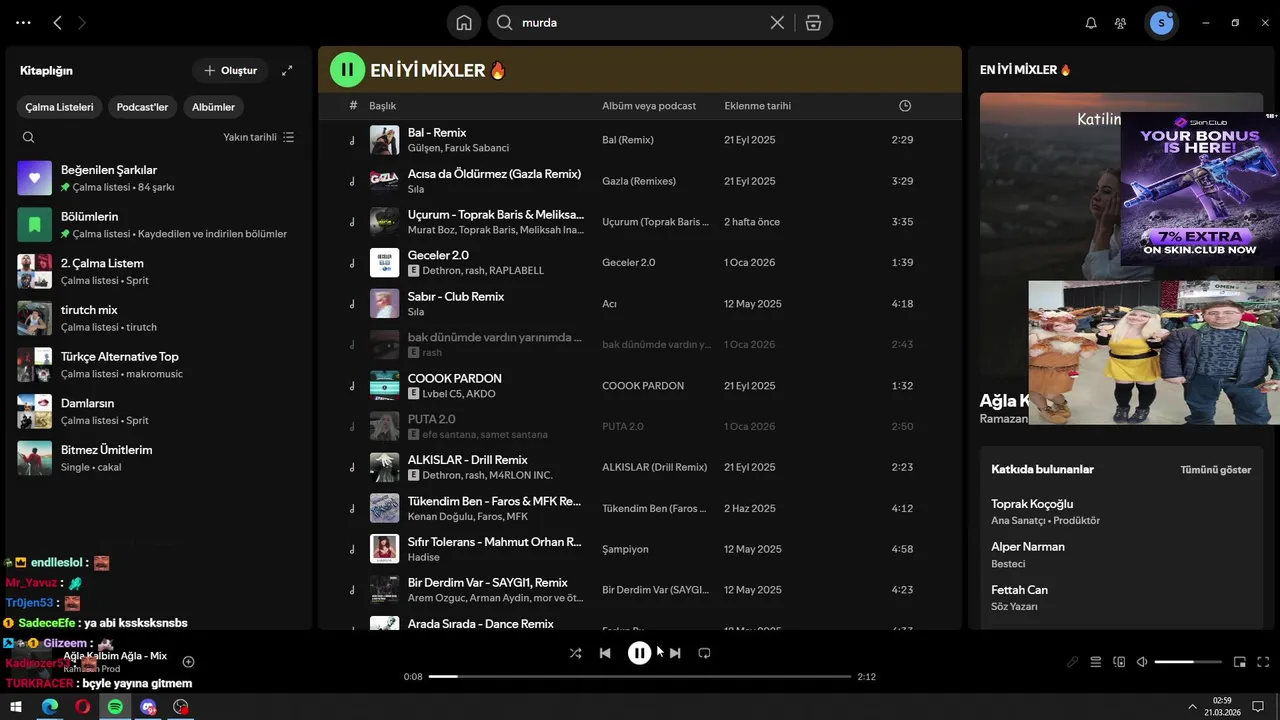Open the Bölümlerin playlist
The height and width of the screenshot is (720, 1280).
[157, 225]
